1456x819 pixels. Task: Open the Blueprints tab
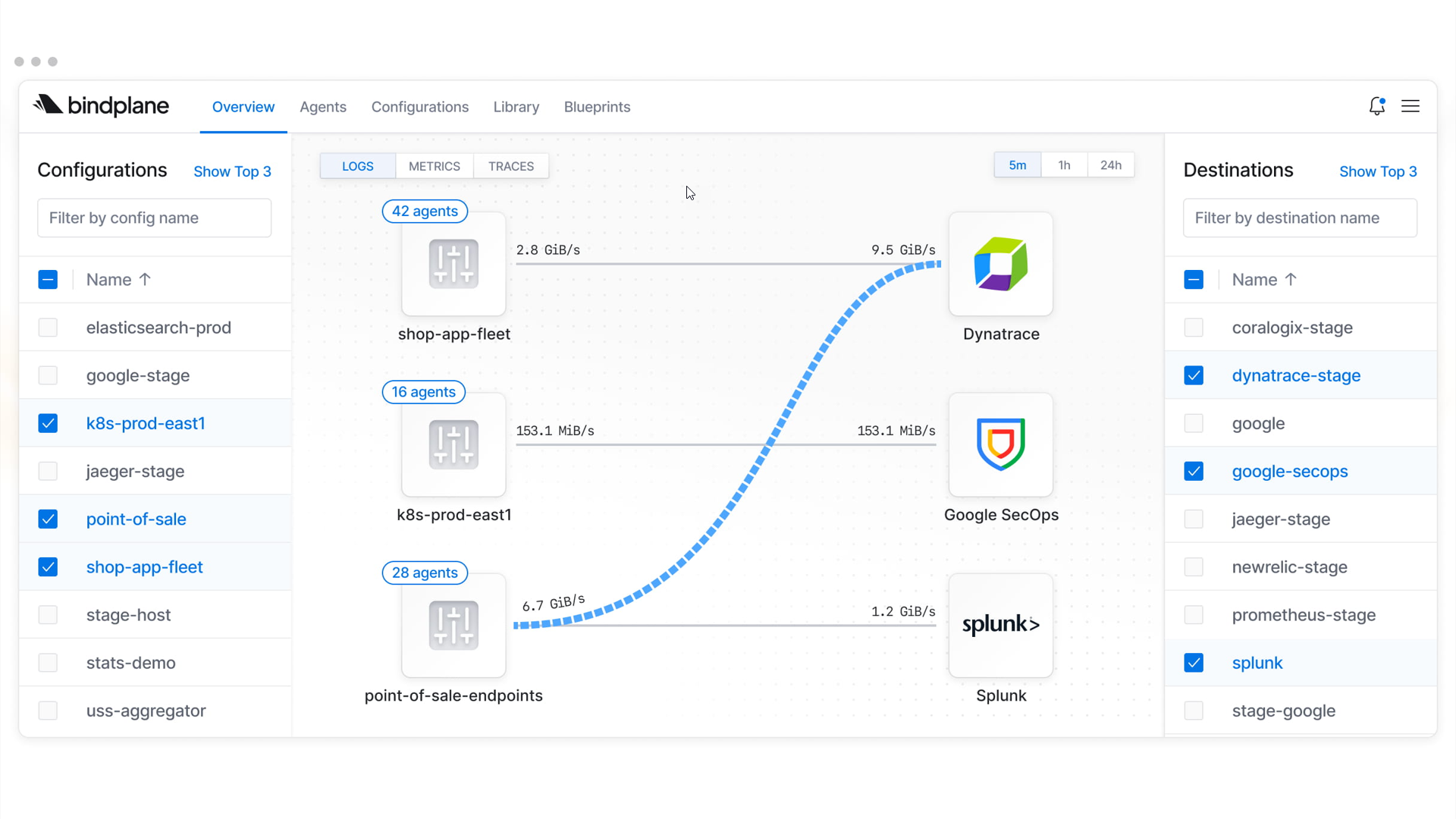pyautogui.click(x=597, y=107)
